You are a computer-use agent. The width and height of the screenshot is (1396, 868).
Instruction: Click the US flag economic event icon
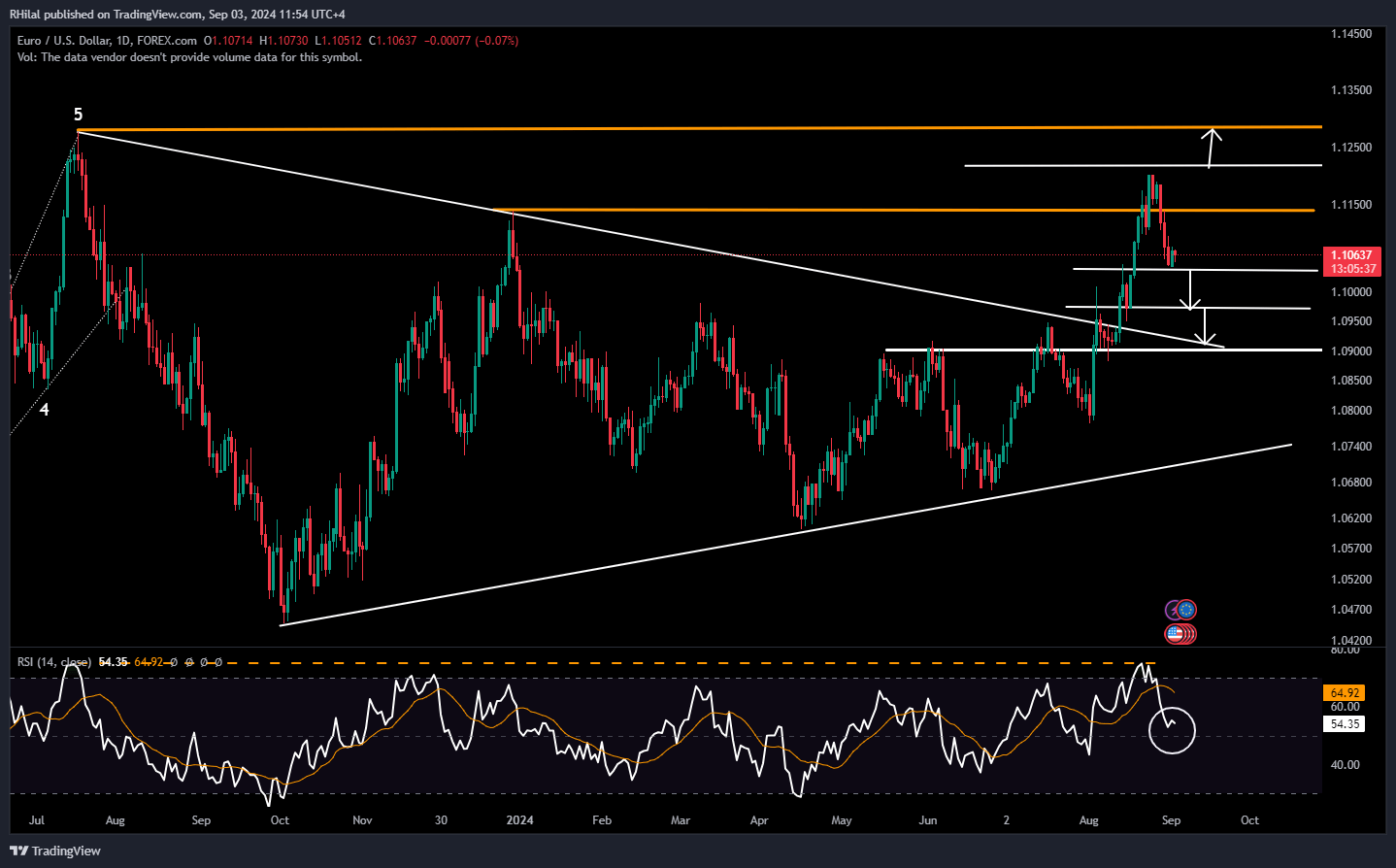[1176, 634]
